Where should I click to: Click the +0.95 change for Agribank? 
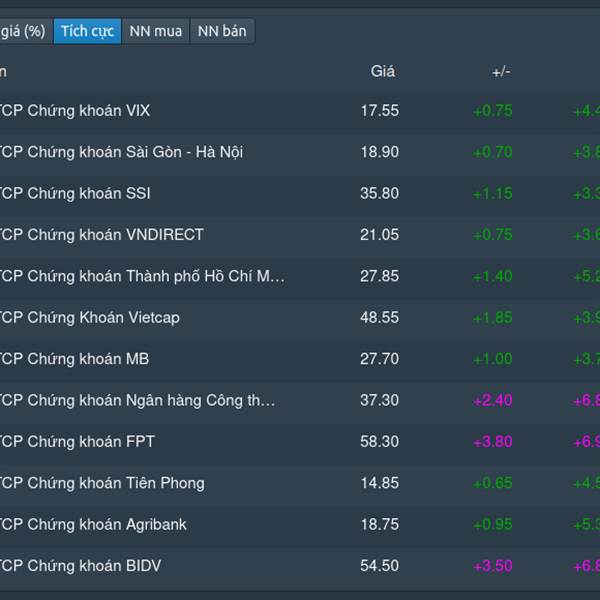[x=492, y=524]
